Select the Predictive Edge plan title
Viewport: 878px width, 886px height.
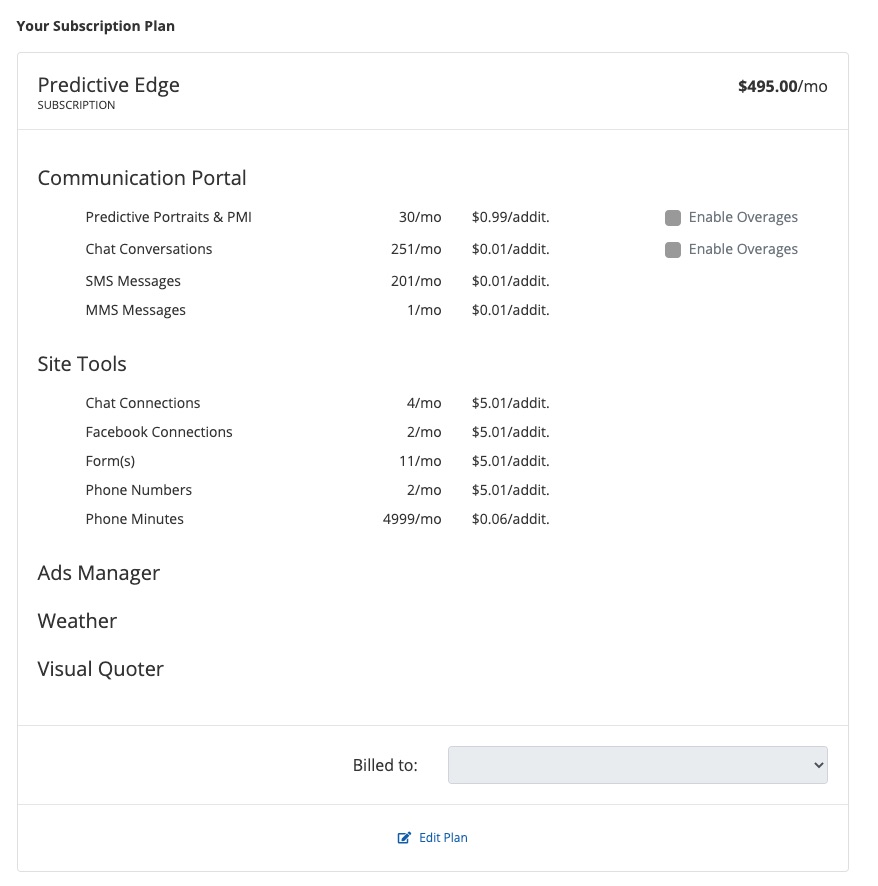tap(108, 85)
